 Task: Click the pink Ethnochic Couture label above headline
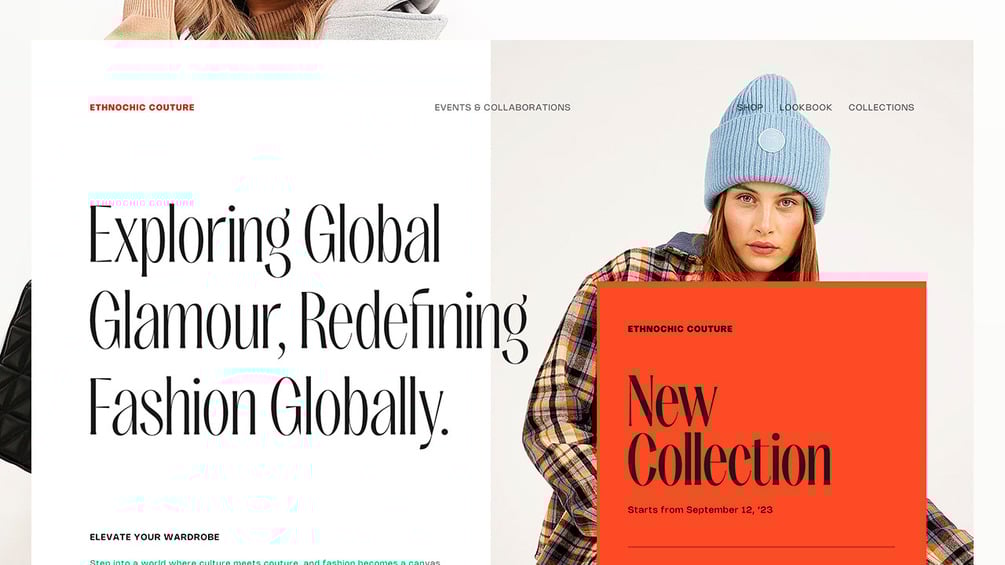tap(142, 203)
